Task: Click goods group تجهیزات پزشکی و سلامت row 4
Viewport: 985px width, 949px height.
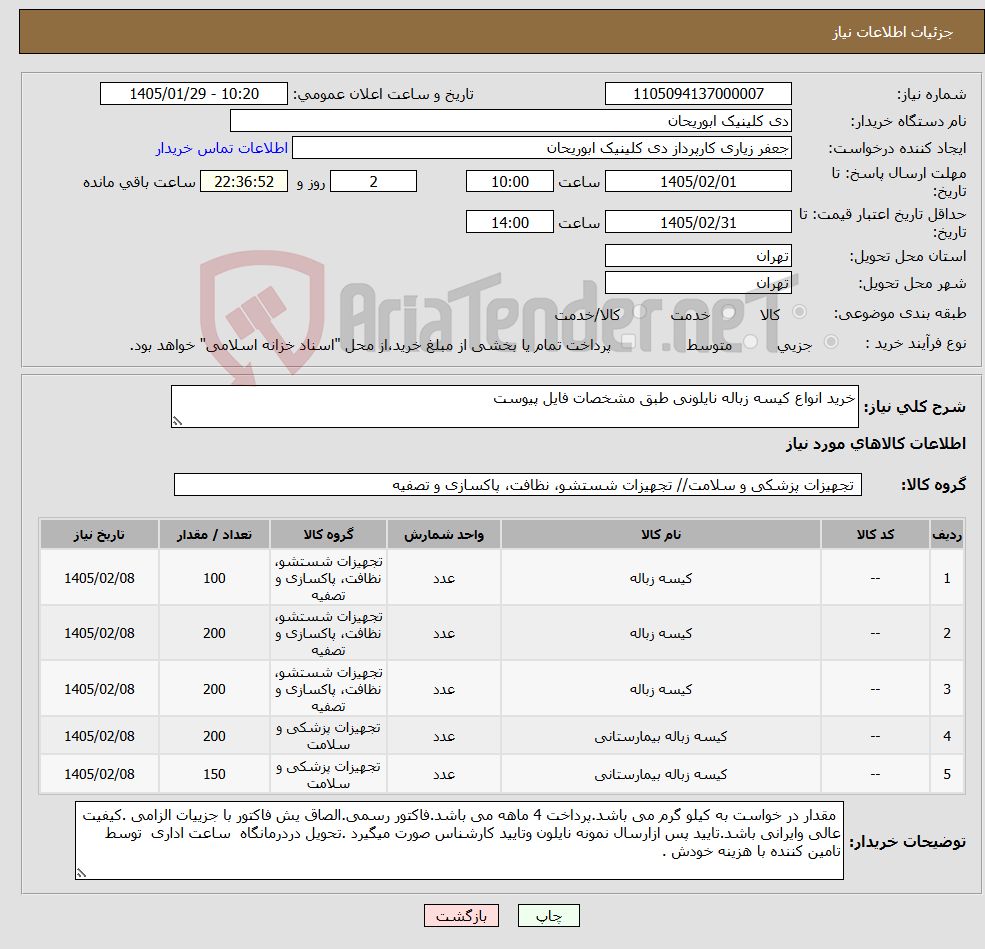Action: pos(329,736)
